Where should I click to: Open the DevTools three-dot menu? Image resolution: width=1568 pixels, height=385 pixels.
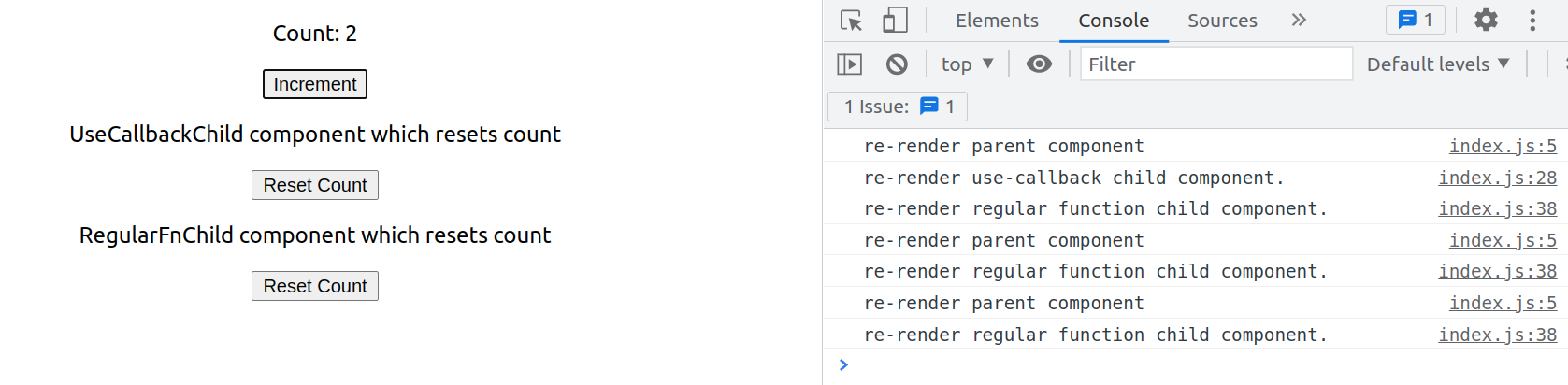(x=1532, y=21)
